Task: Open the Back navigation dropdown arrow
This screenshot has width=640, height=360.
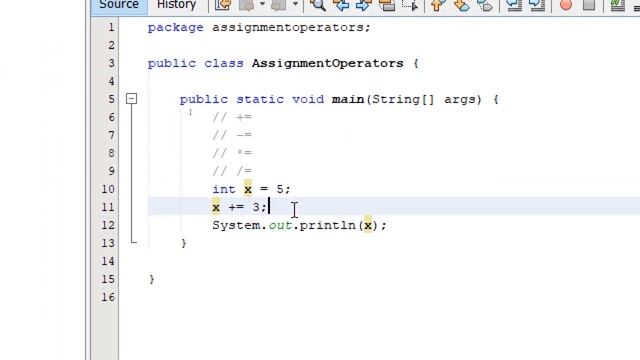Action: [262, 5]
